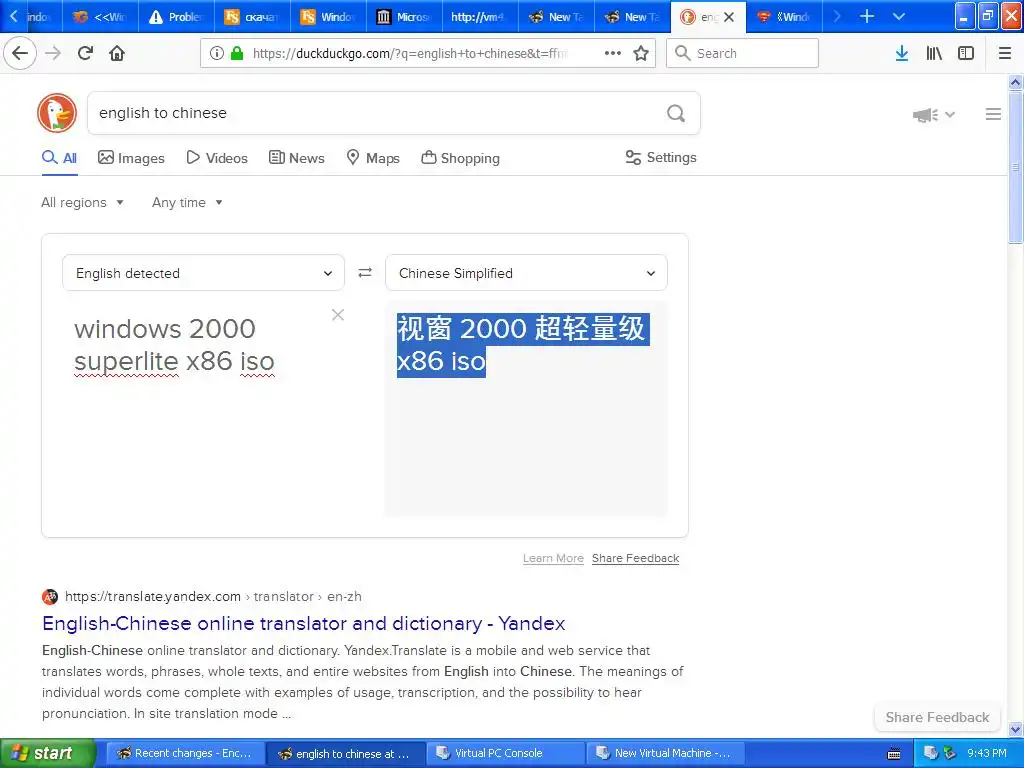Viewport: 1024px width, 768px height.
Task: Open DuckDuckGo Settings
Action: 661,157
